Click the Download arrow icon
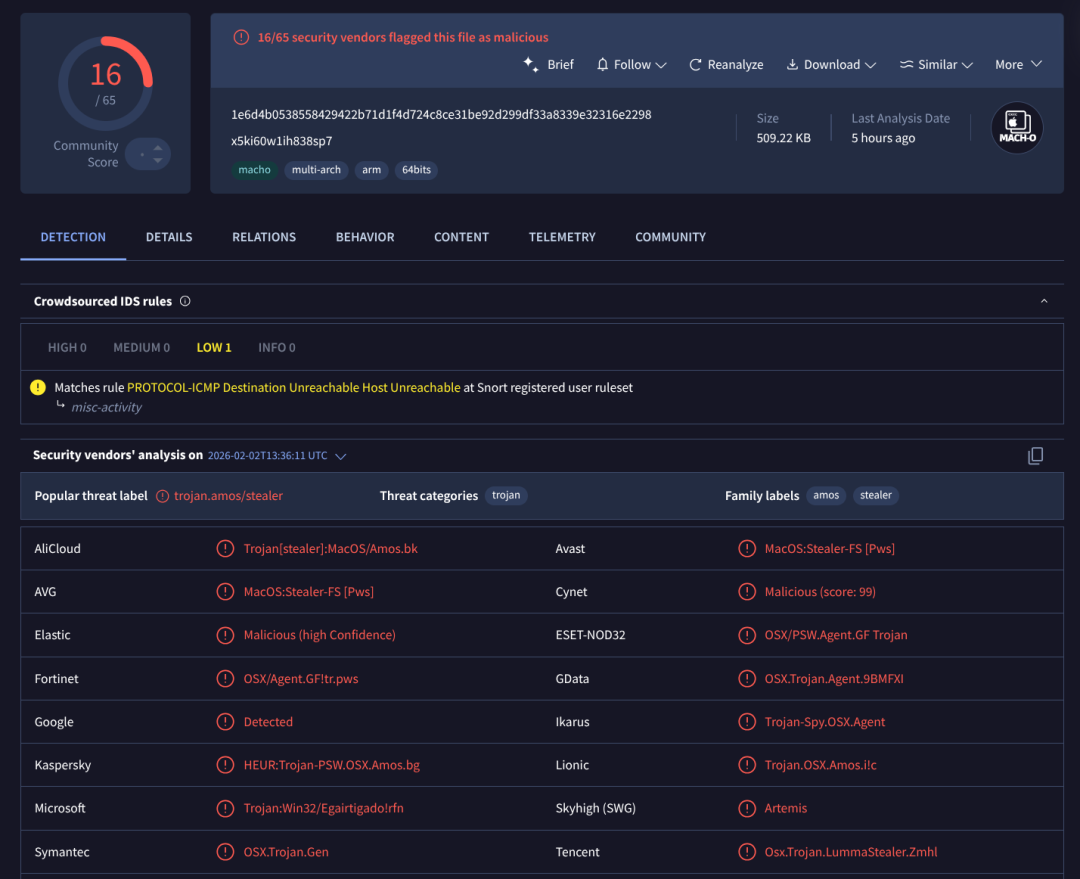This screenshot has width=1080, height=879. 792,64
